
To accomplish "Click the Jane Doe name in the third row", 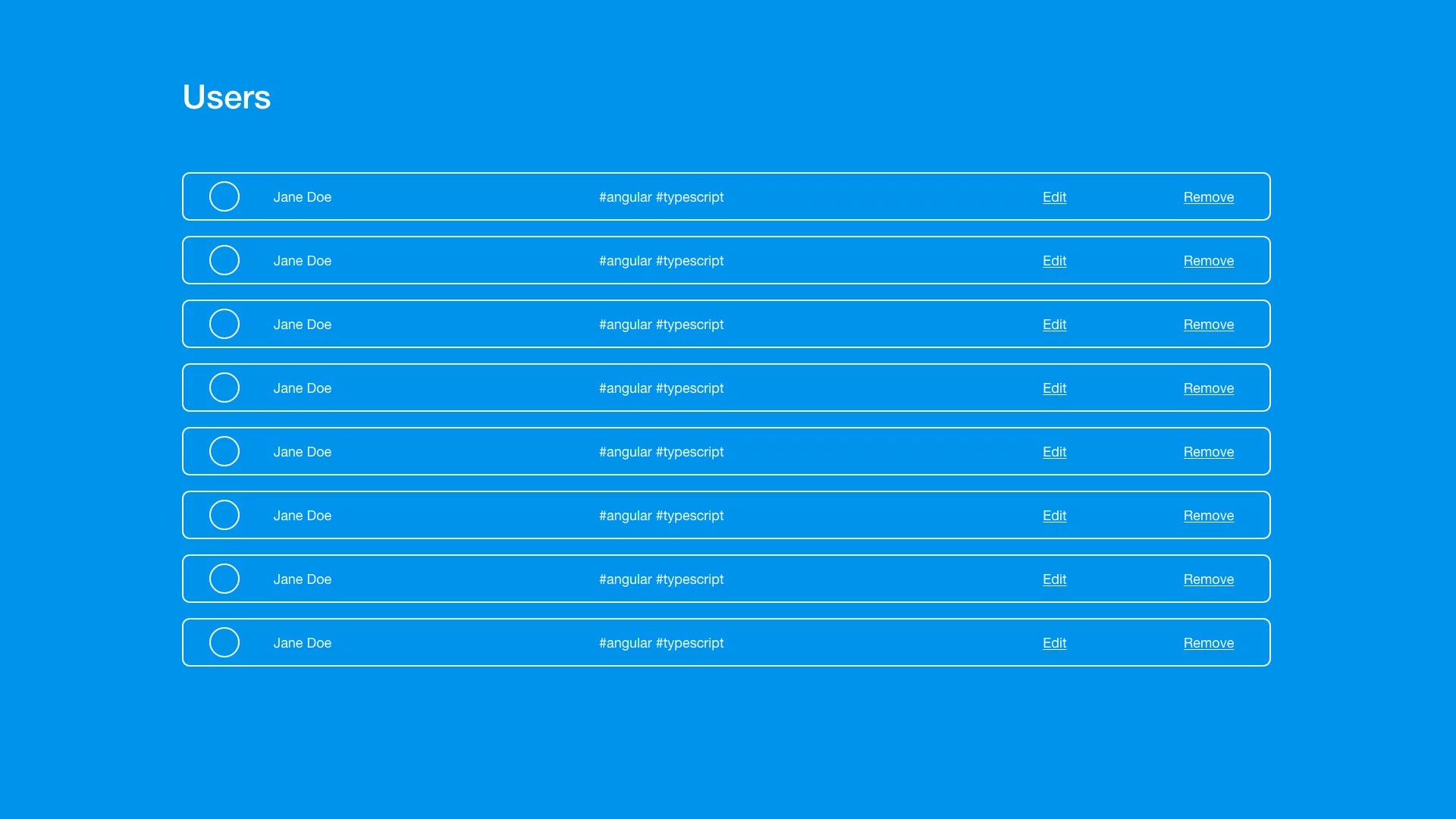I will coord(302,324).
